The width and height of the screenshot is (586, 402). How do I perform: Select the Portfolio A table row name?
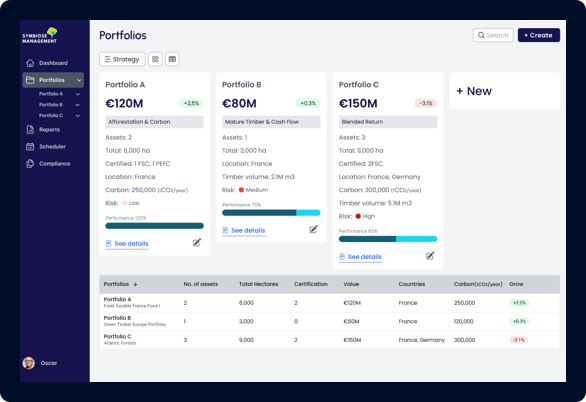[117, 299]
